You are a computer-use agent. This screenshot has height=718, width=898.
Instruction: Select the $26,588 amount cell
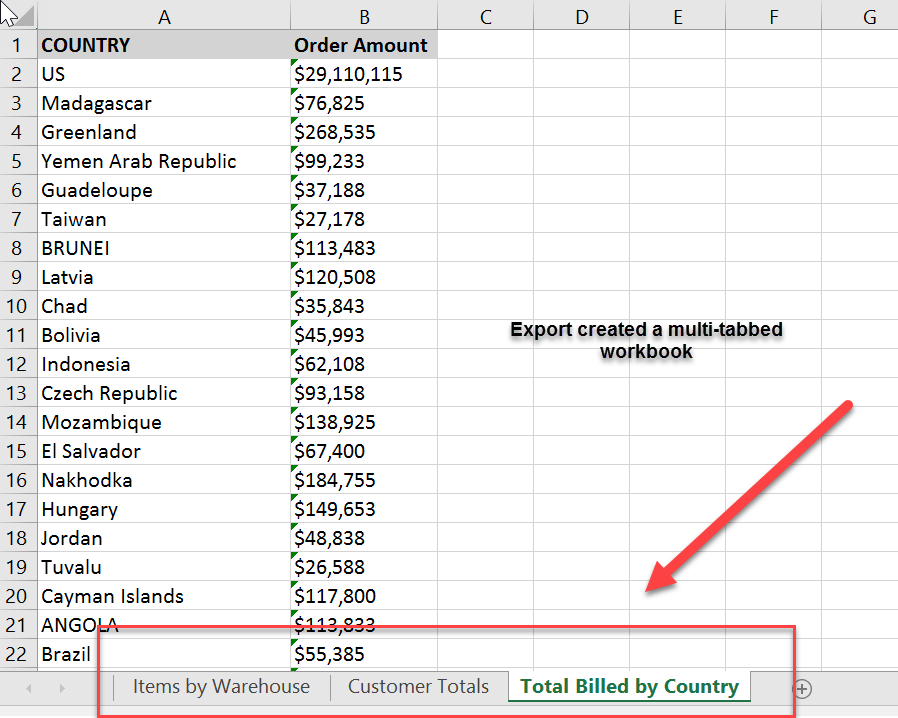[364, 567]
